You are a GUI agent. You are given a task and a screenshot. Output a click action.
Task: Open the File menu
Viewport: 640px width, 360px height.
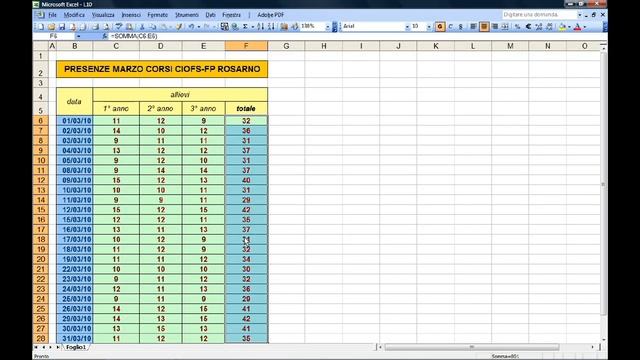pyautogui.click(x=53, y=15)
